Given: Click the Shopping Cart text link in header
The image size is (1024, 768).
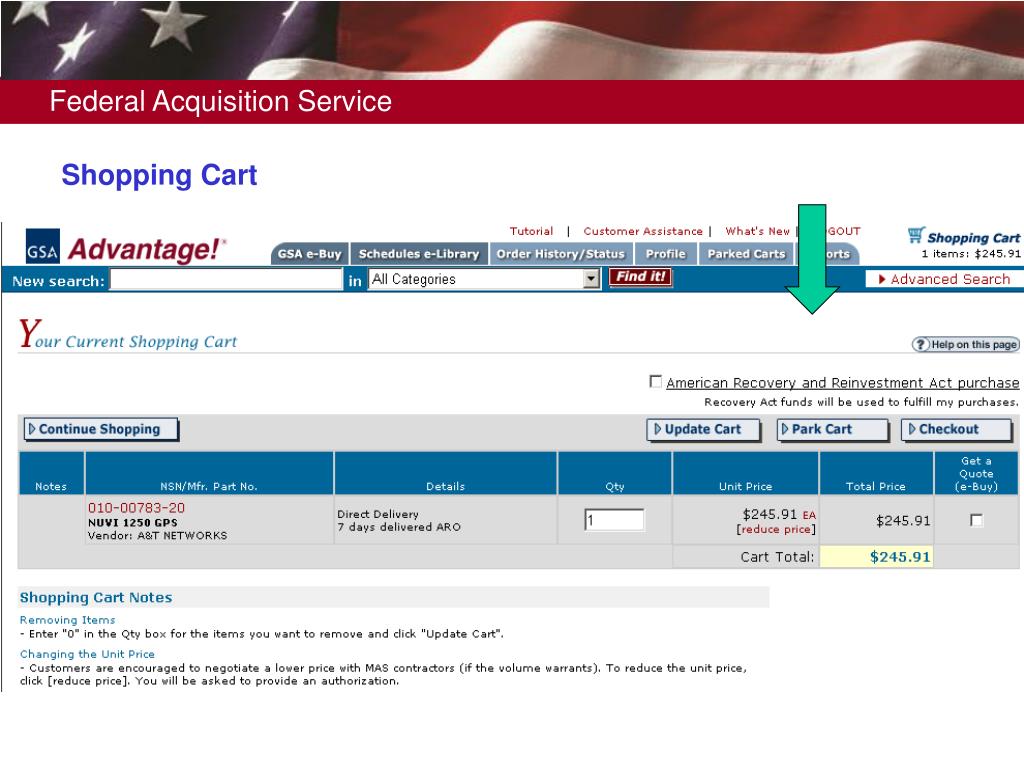Looking at the screenshot, I should tap(973, 238).
